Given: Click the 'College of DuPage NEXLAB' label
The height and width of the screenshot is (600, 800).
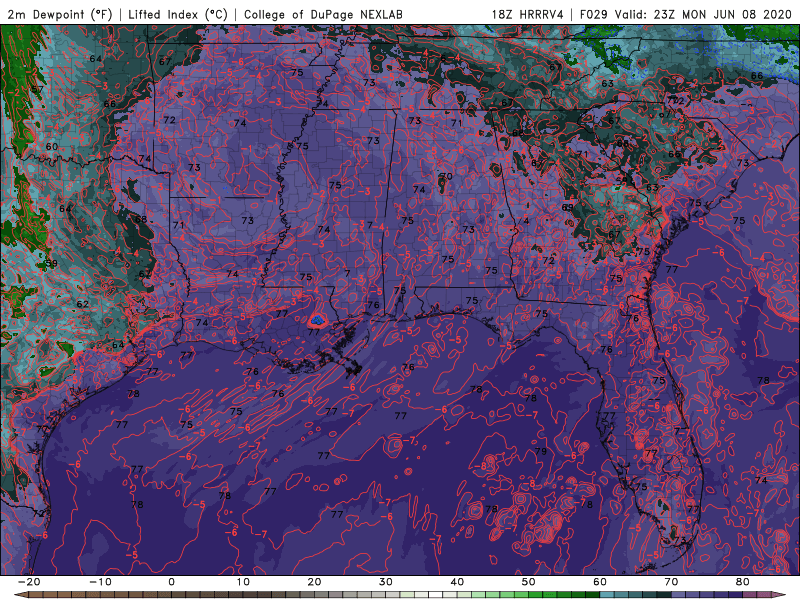Looking at the screenshot, I should point(323,14).
